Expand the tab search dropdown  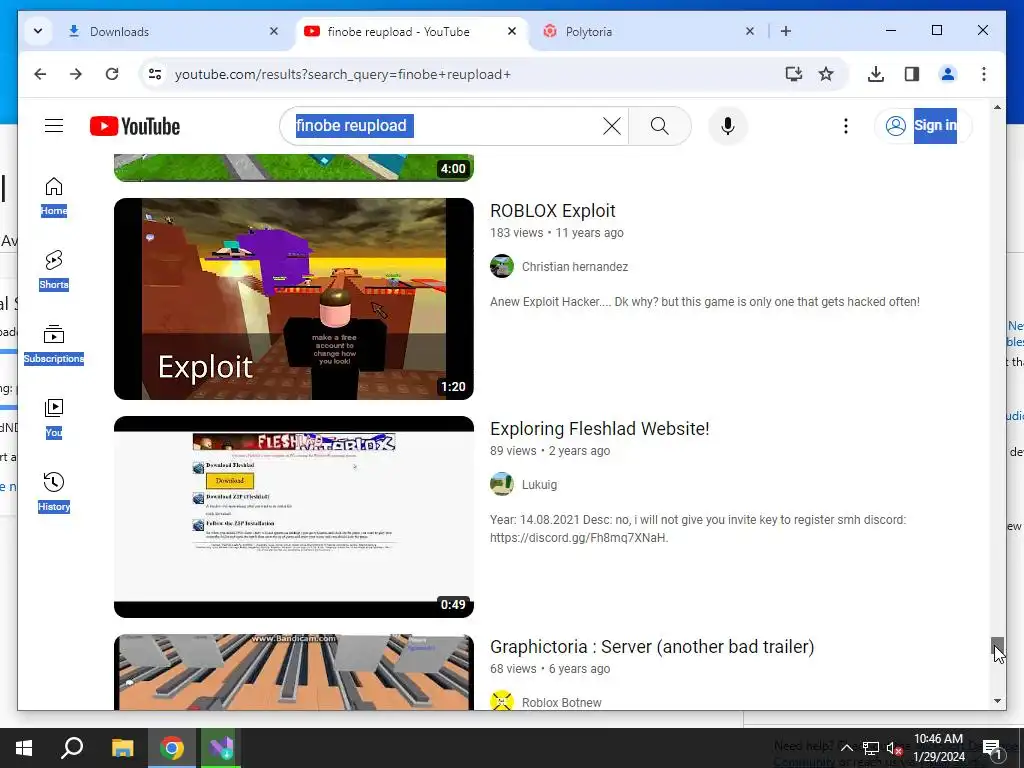tap(38, 31)
